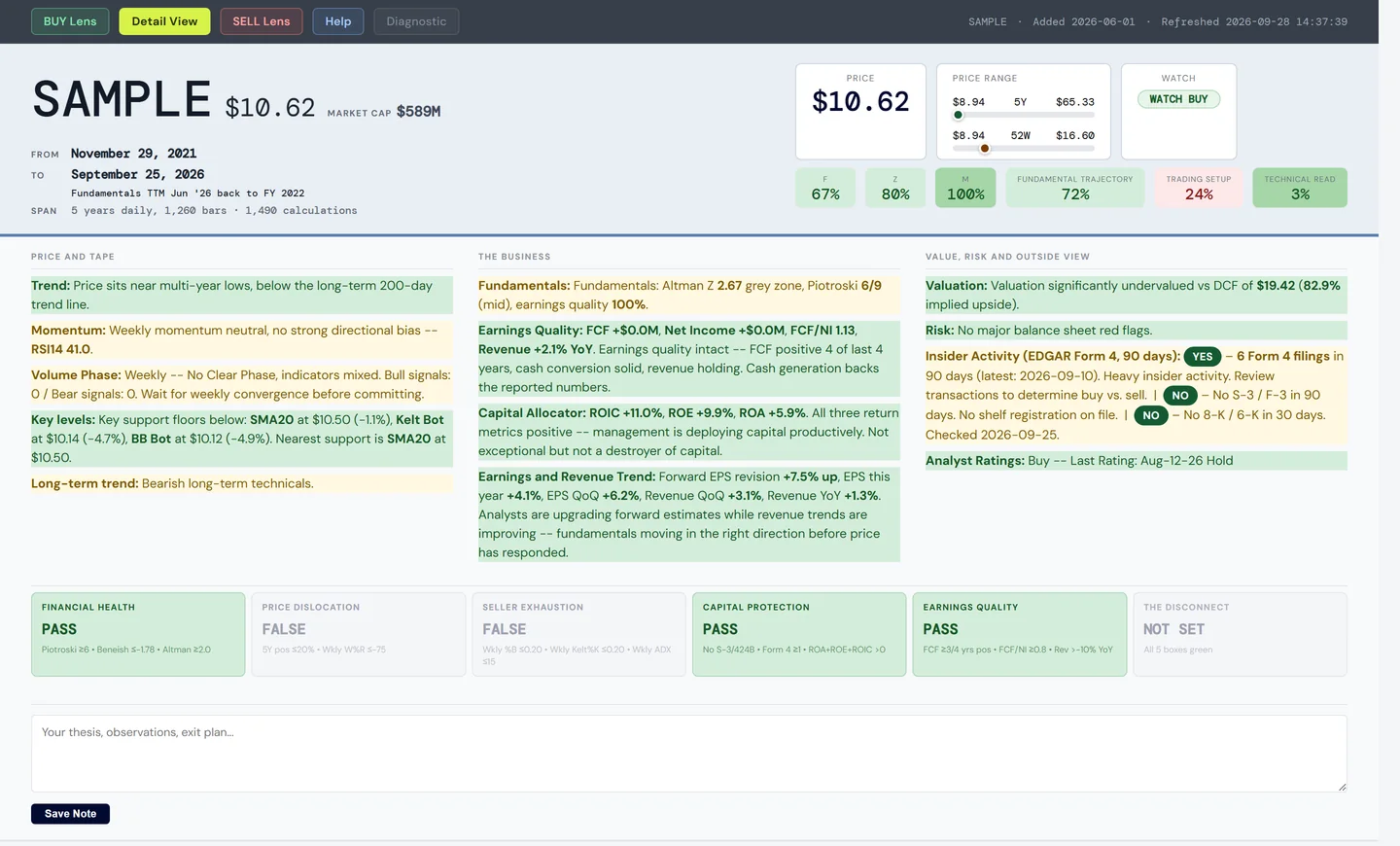Click the Capital Protection PASS card
The image size is (1400, 846).
click(799, 634)
